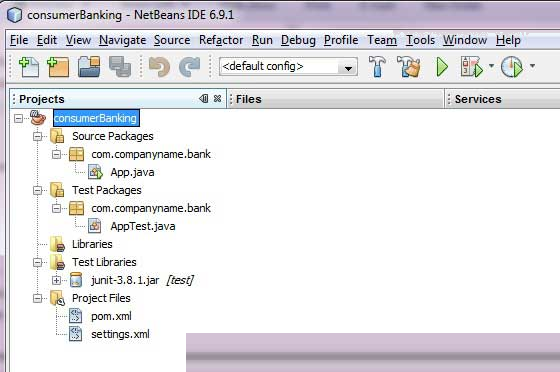Open the File menu
Screen dimensions: 560x372
point(19,40)
